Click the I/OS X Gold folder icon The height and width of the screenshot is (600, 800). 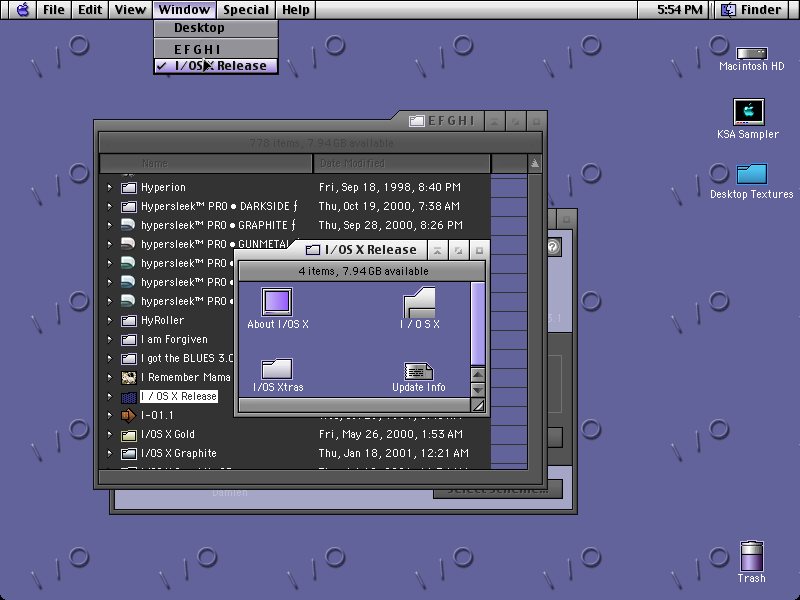pyautogui.click(x=129, y=435)
